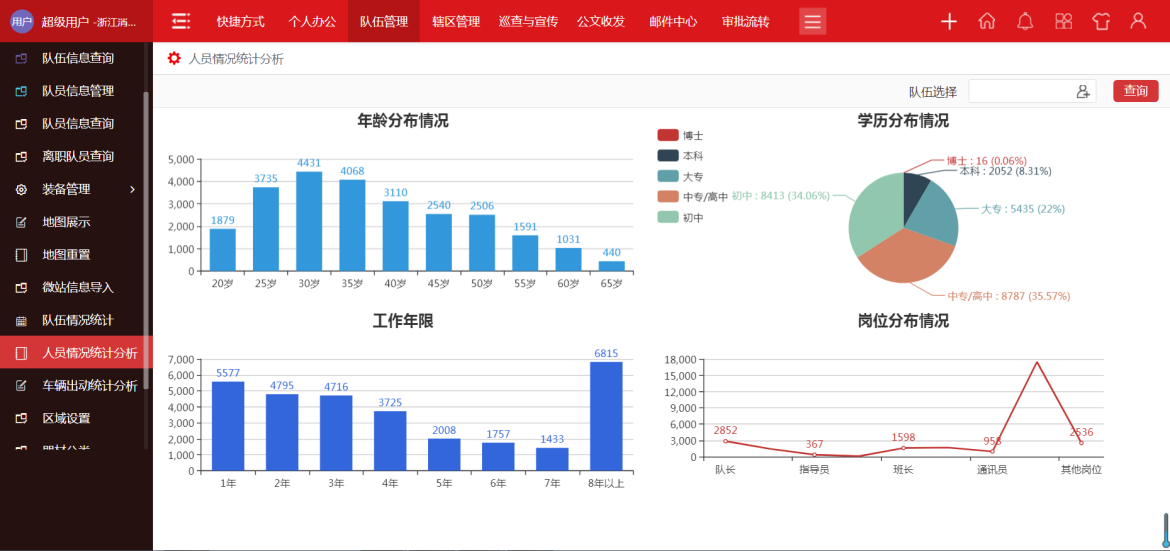
Task: Open the apps grid icon
Action: point(1063,21)
